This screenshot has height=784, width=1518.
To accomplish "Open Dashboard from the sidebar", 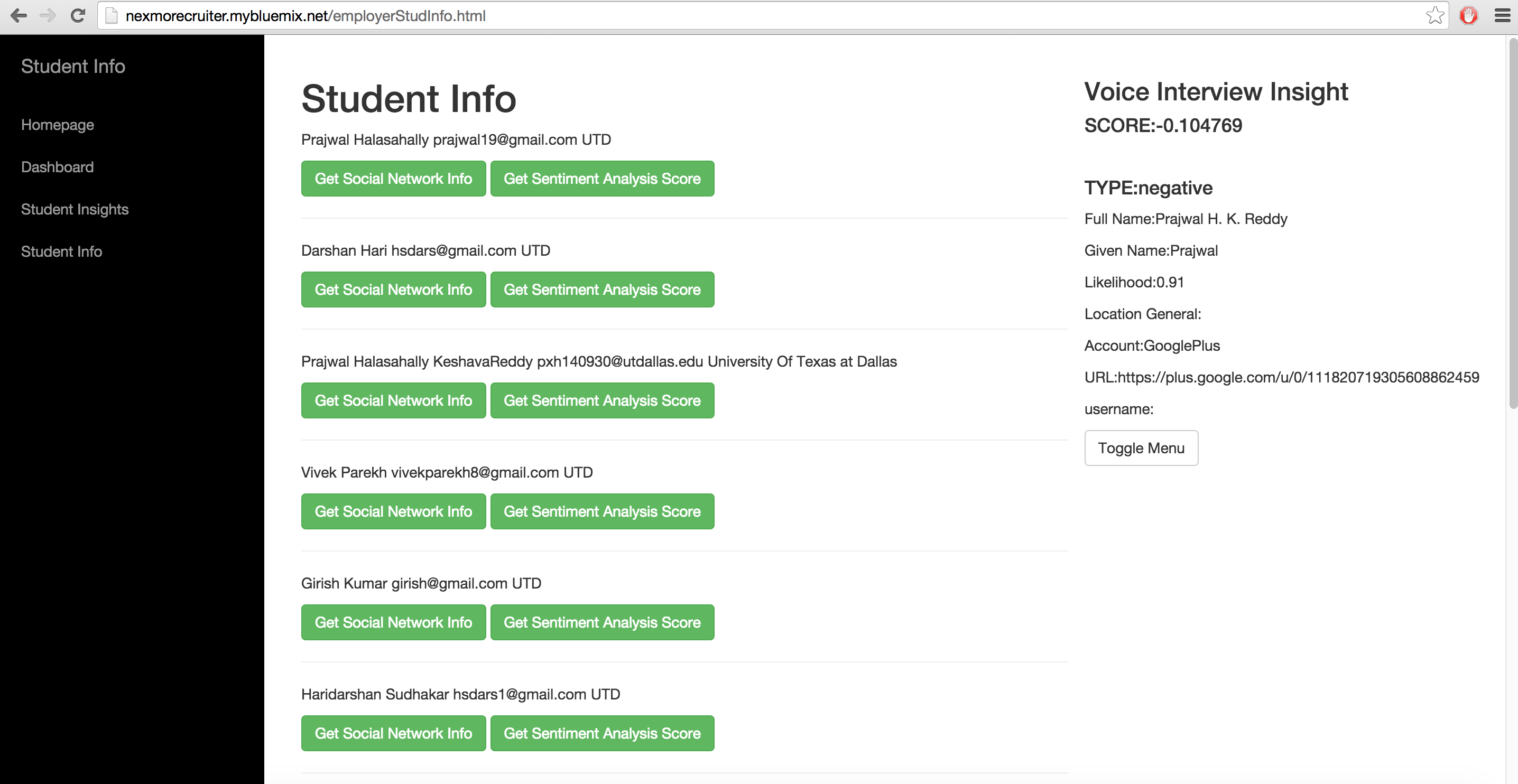I will (57, 167).
